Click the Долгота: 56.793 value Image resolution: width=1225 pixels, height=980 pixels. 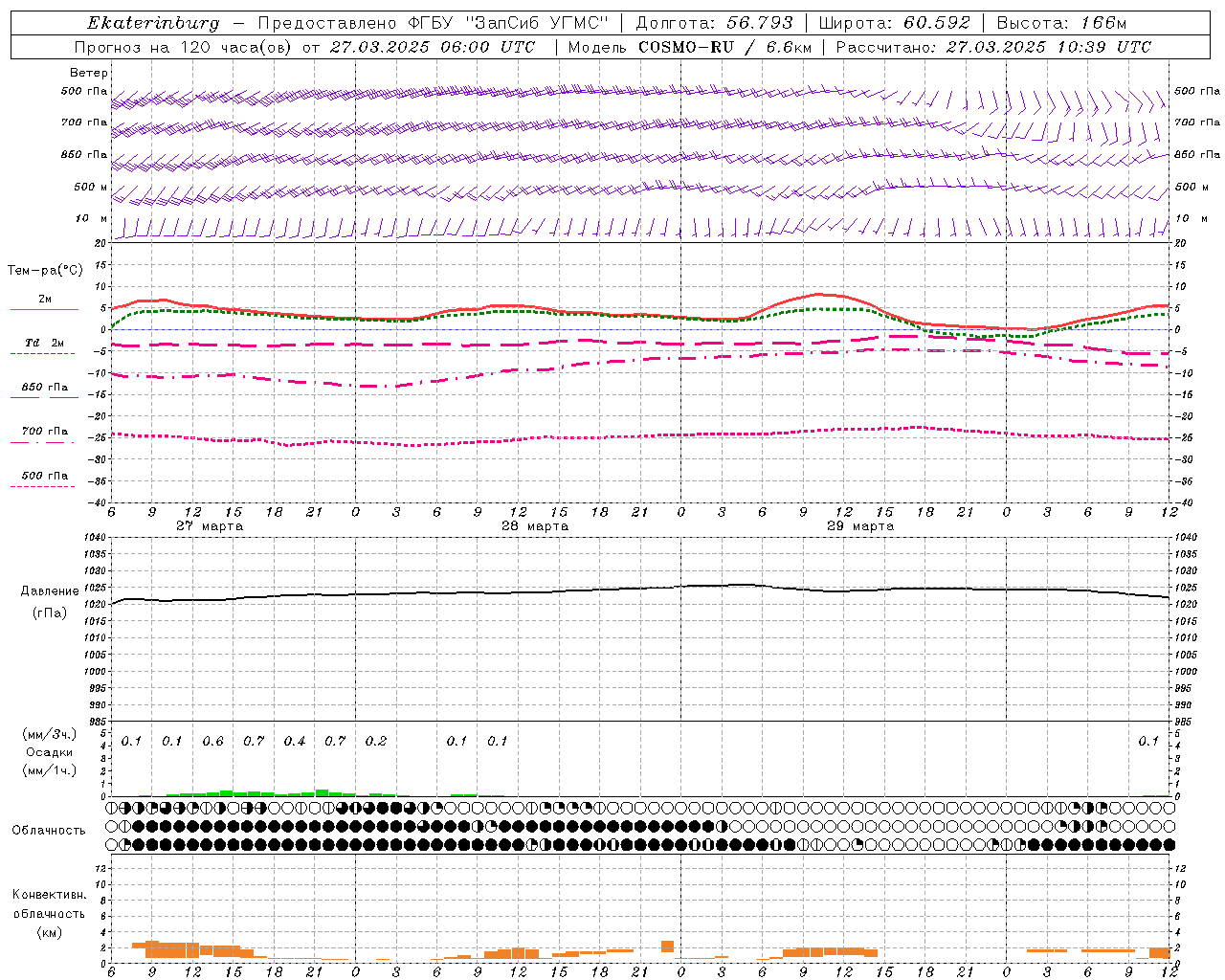coord(714,23)
